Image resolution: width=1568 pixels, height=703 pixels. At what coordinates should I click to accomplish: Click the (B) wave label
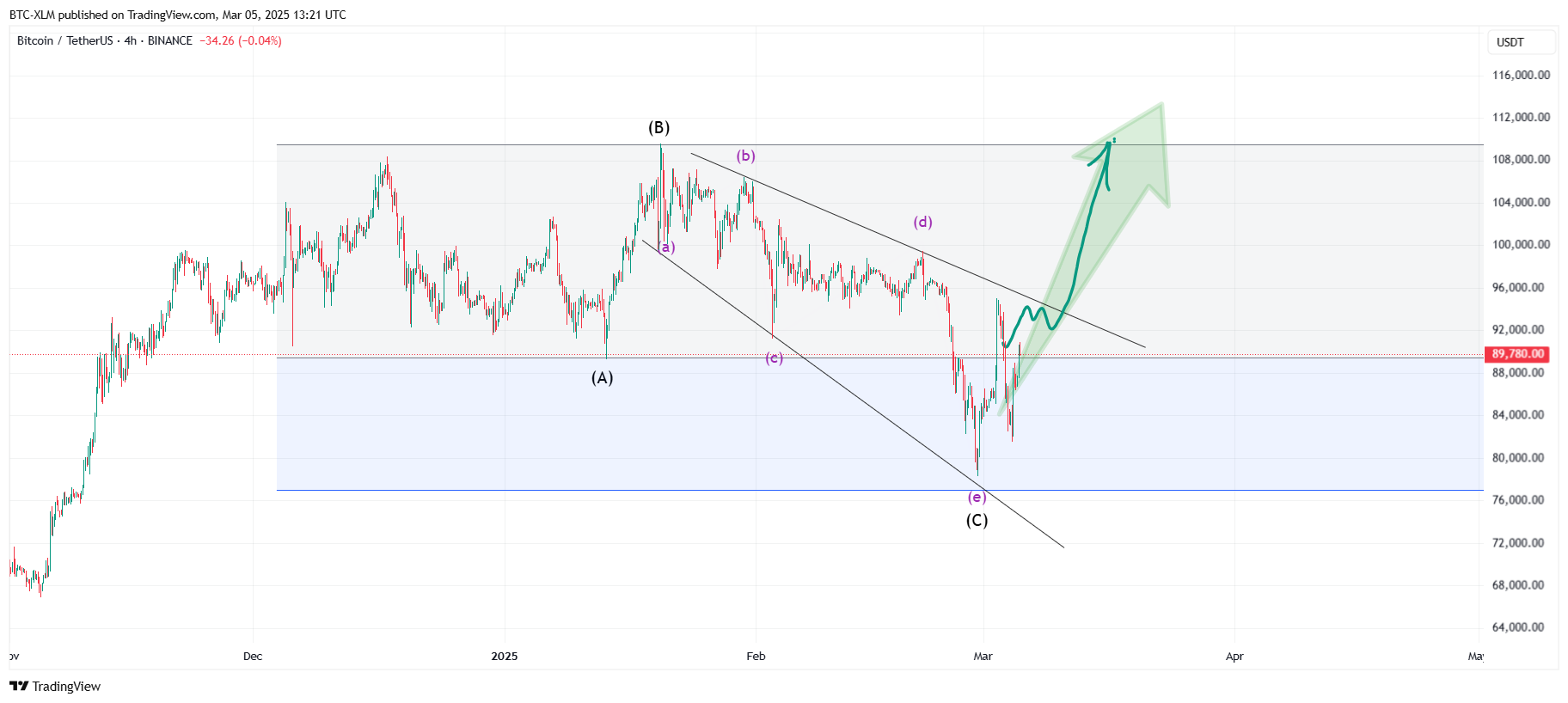pyautogui.click(x=658, y=127)
